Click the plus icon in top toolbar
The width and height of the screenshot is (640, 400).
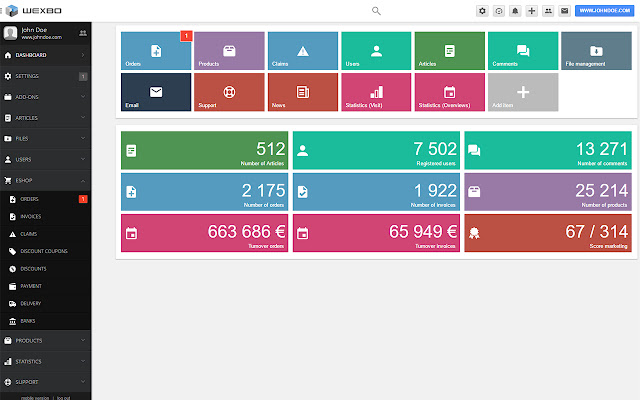point(531,11)
